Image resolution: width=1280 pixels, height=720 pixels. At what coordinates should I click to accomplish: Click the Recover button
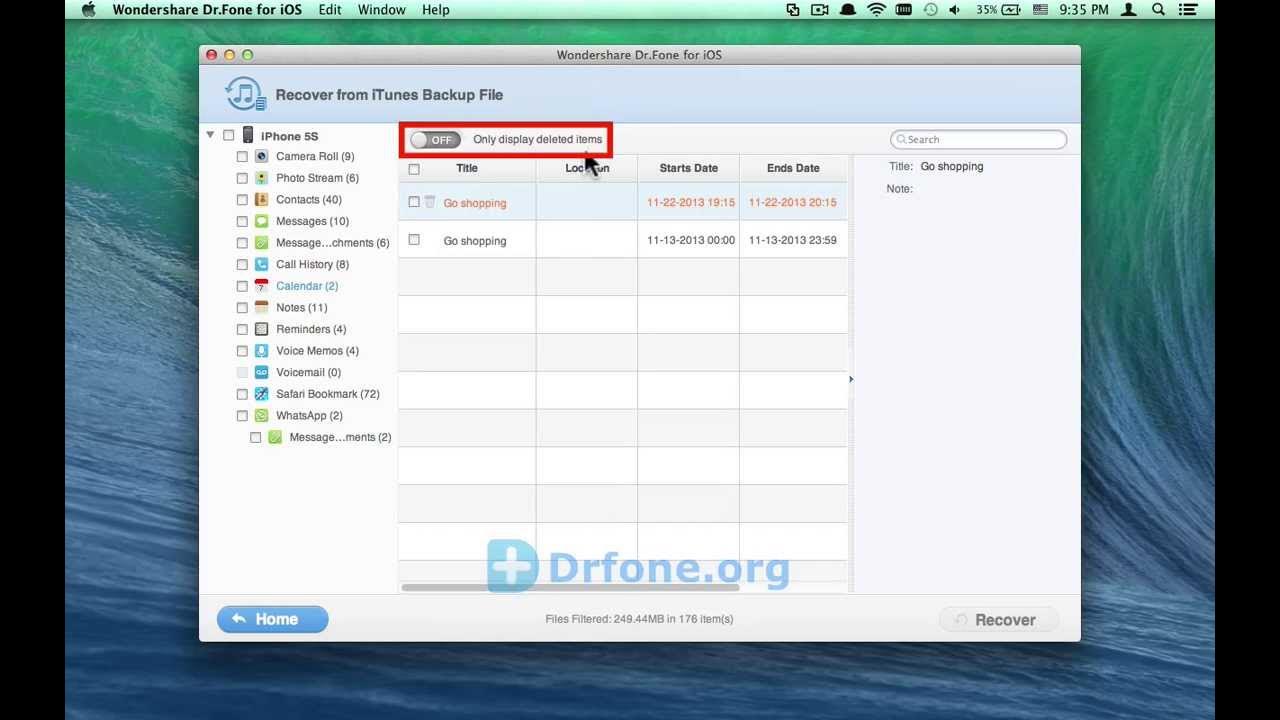[999, 620]
